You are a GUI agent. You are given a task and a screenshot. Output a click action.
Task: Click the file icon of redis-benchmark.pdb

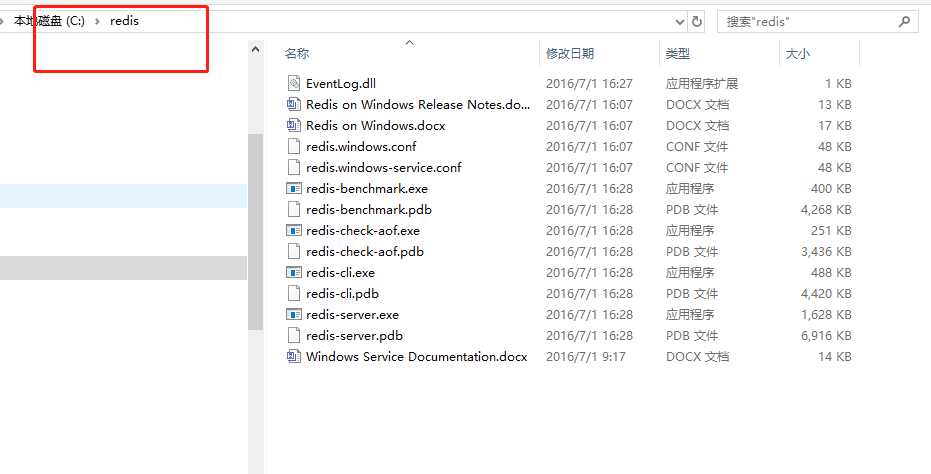294,210
